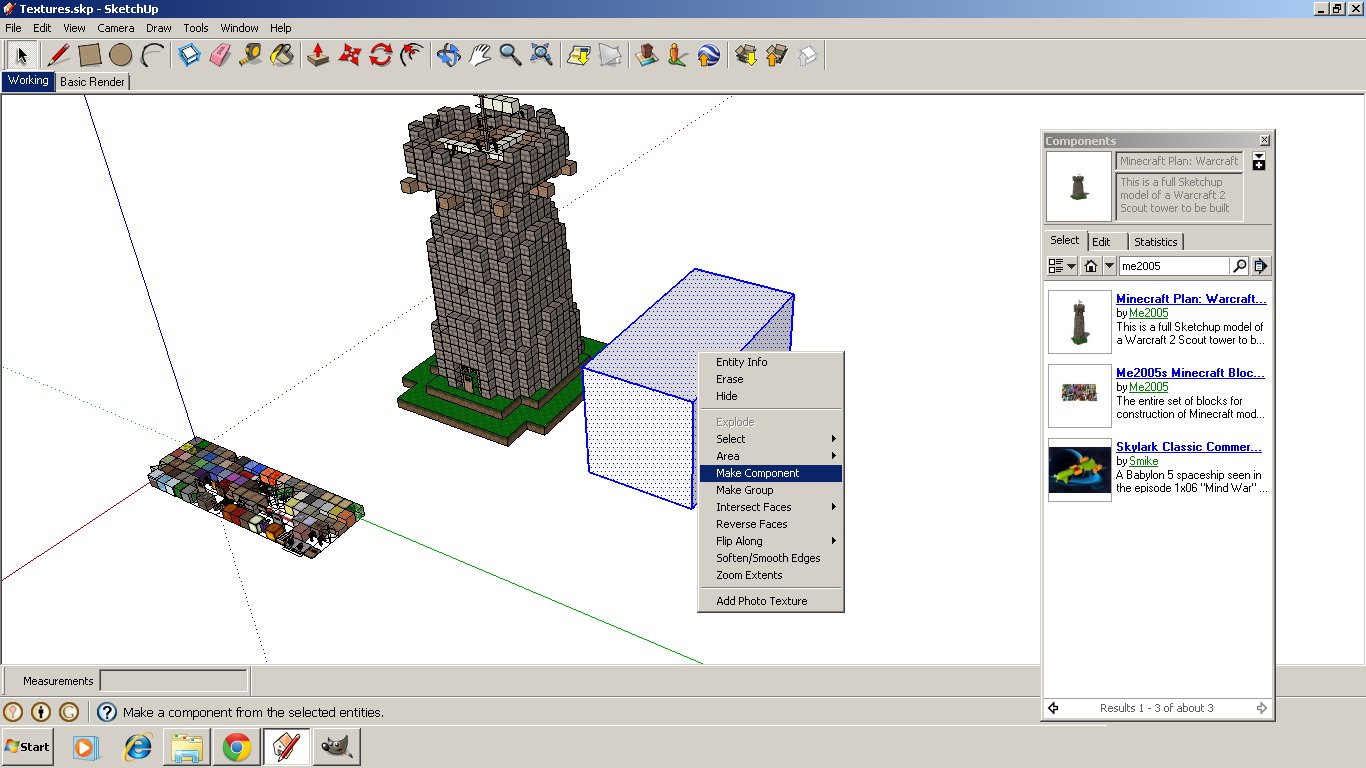Image resolution: width=1366 pixels, height=768 pixels.
Task: Open the Minecraft Plan: Warcraft model link
Action: [x=1191, y=299]
